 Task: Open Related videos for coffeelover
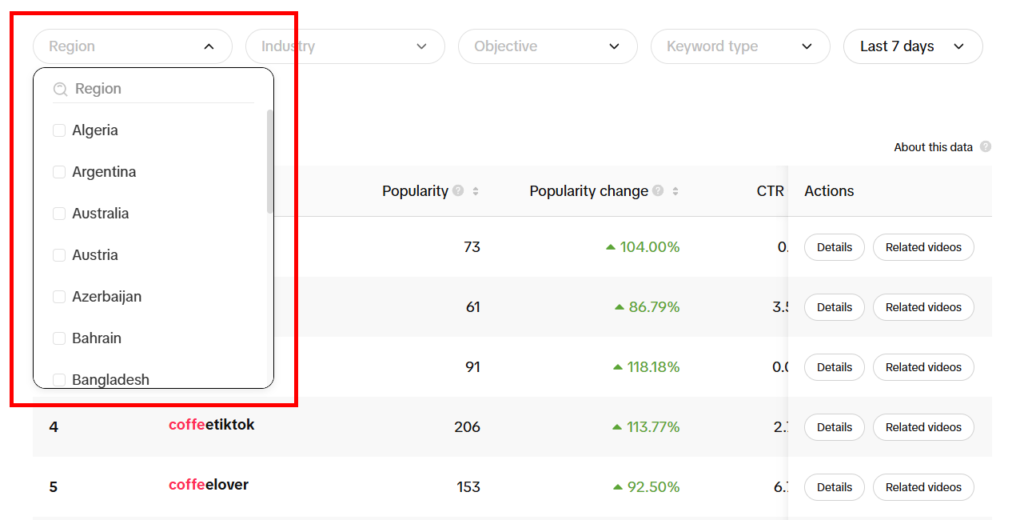pyautogui.click(x=923, y=487)
